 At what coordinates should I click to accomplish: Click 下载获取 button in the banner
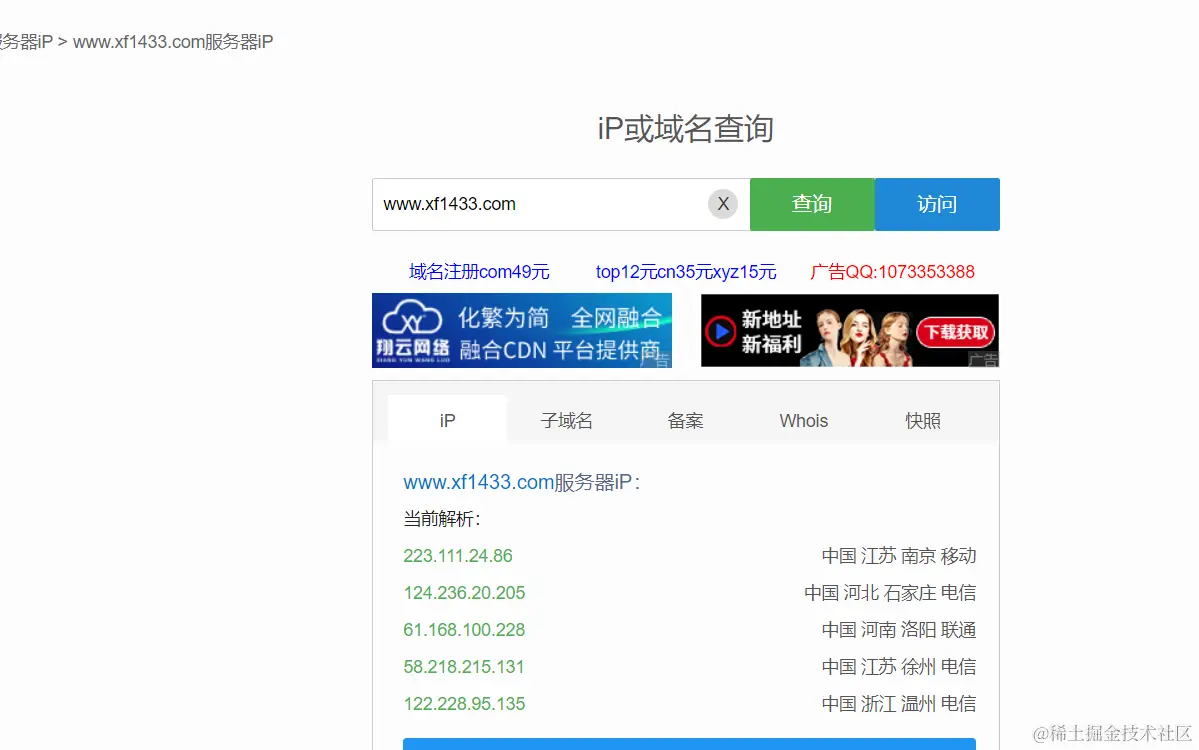point(956,333)
